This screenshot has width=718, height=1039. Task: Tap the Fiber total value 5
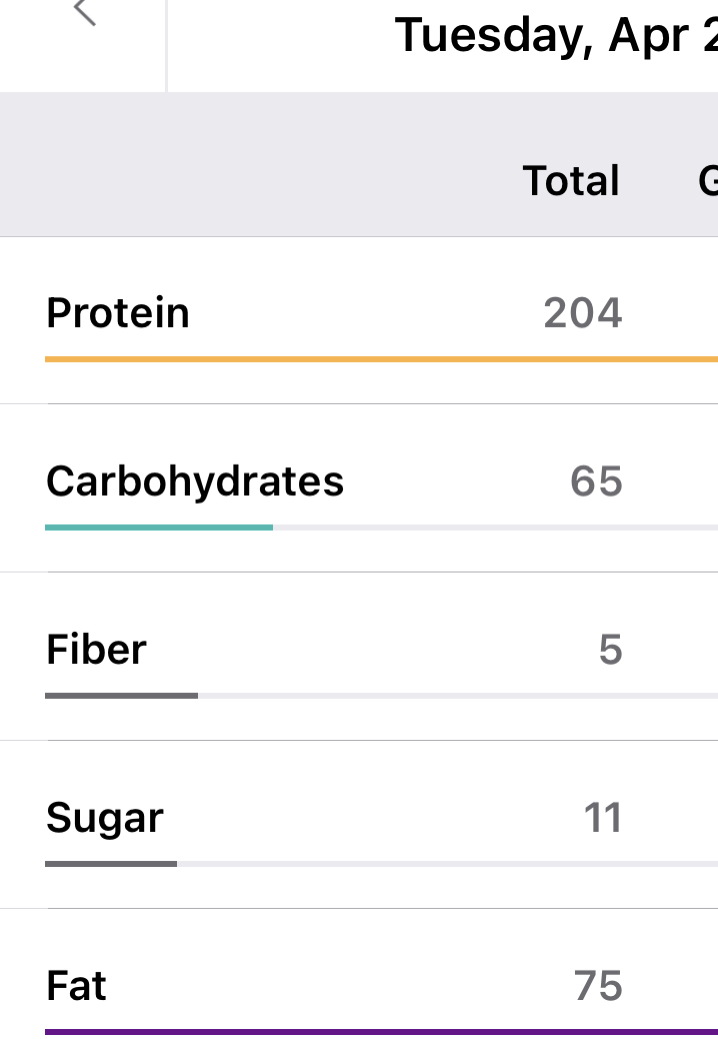610,651
